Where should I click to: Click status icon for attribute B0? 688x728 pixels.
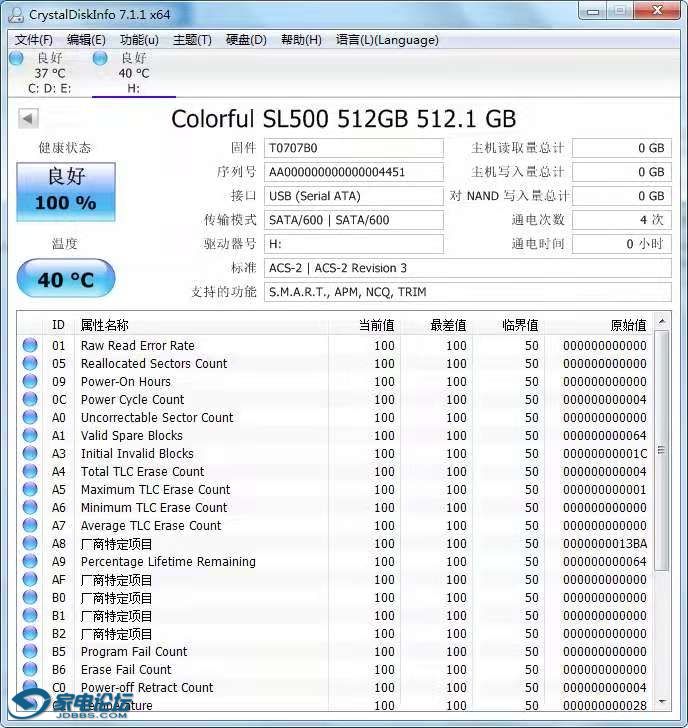point(30,598)
